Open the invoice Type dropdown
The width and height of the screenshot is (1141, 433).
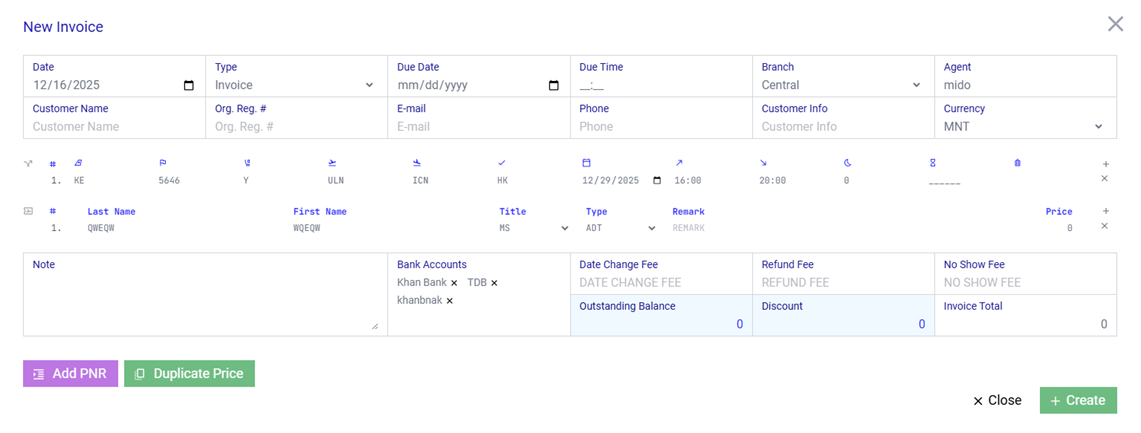coord(295,86)
